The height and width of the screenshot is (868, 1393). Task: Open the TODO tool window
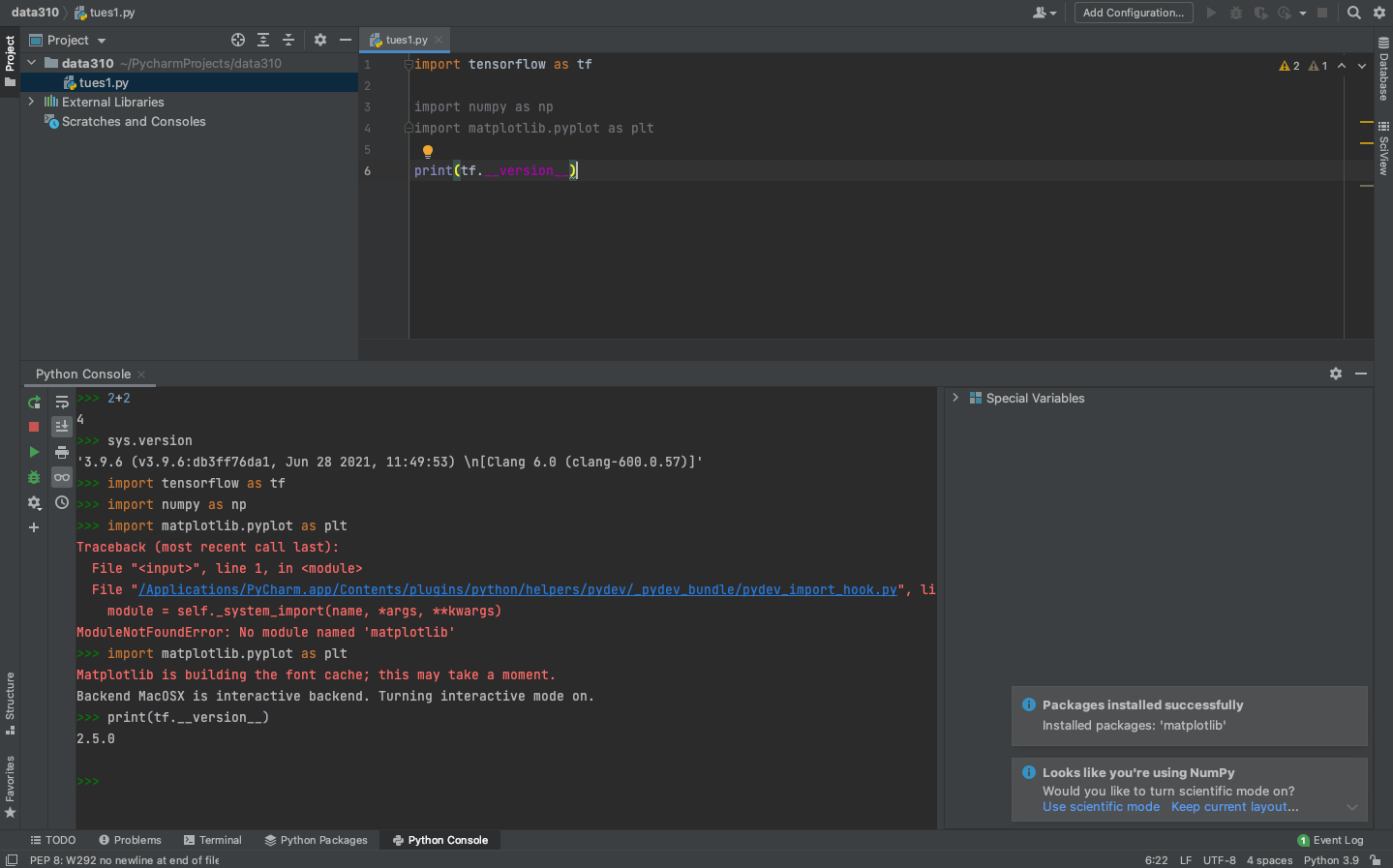(x=52, y=840)
